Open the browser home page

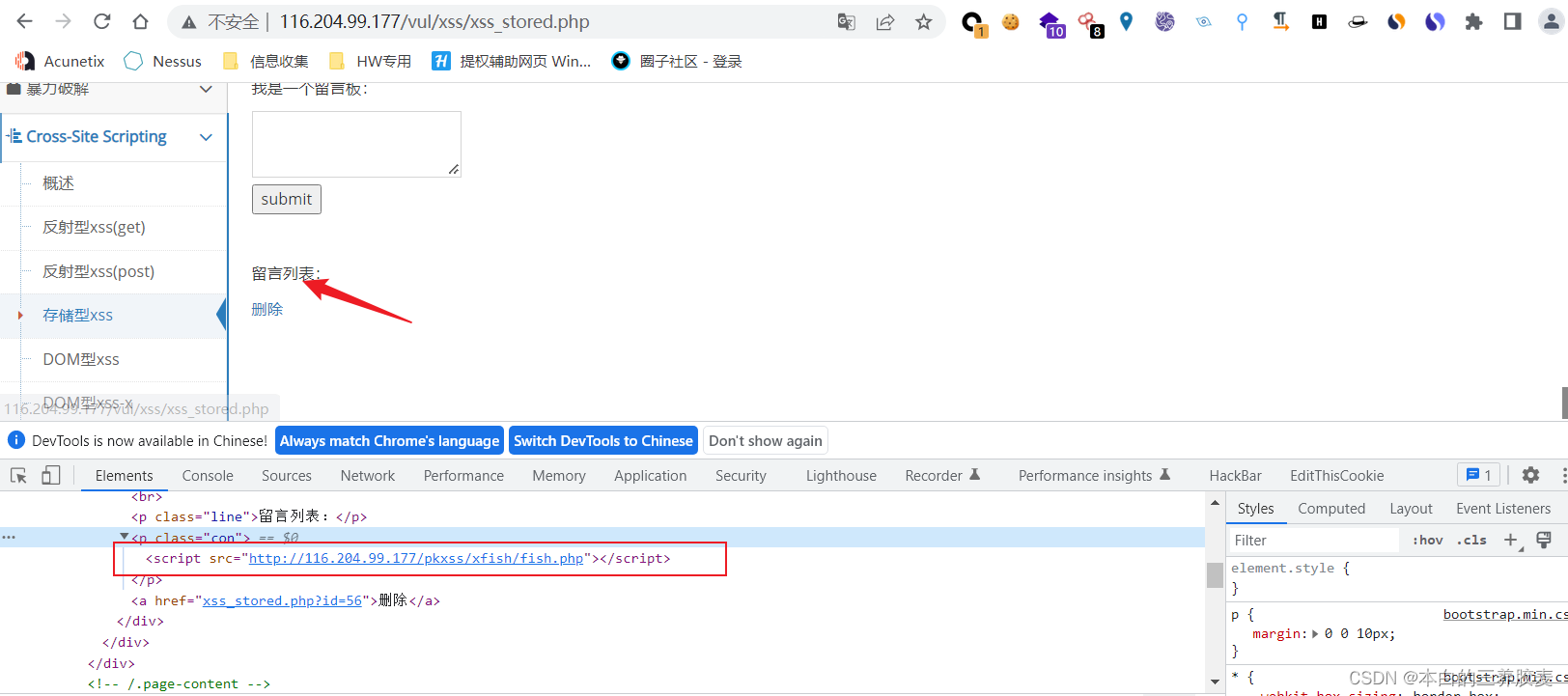point(141,21)
